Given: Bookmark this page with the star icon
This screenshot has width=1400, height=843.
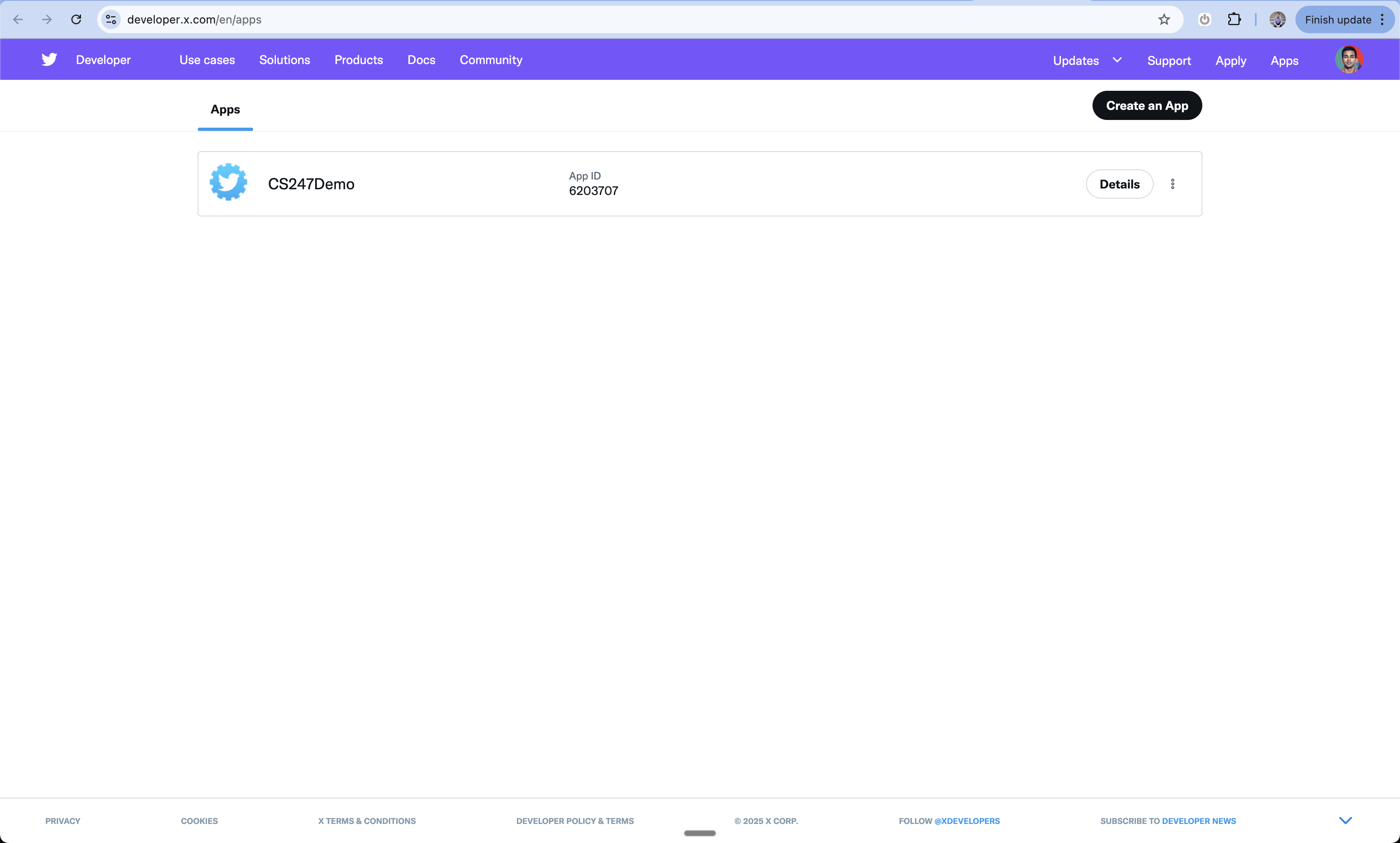Looking at the screenshot, I should tap(1164, 20).
